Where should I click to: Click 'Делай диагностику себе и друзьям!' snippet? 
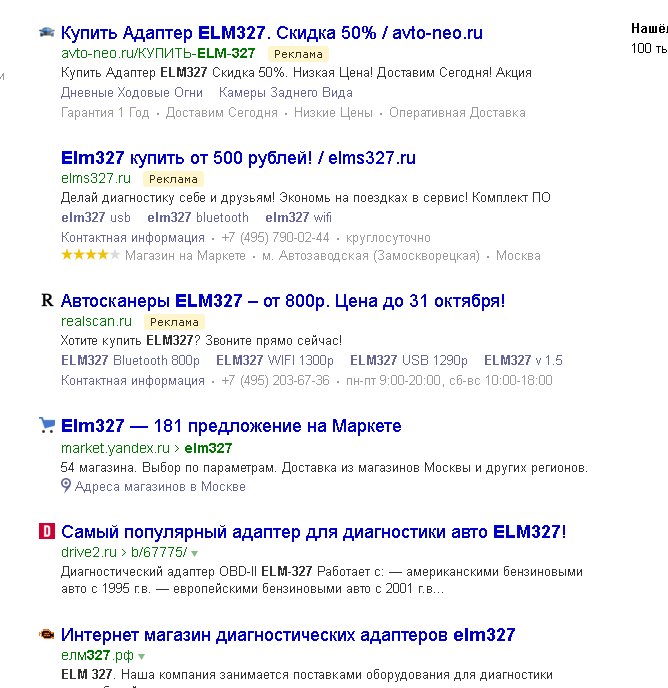point(305,197)
